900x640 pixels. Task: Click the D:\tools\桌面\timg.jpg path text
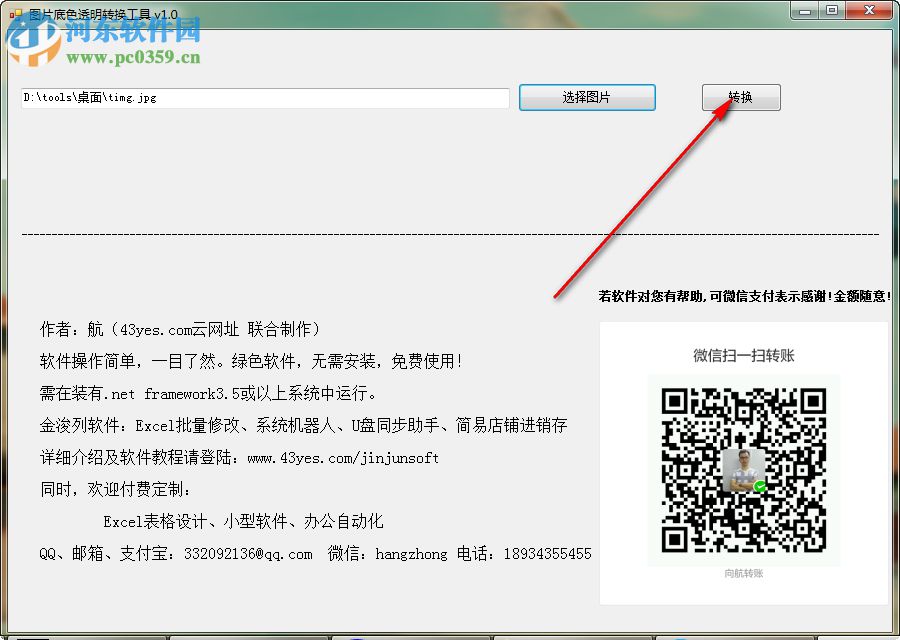click(85, 97)
